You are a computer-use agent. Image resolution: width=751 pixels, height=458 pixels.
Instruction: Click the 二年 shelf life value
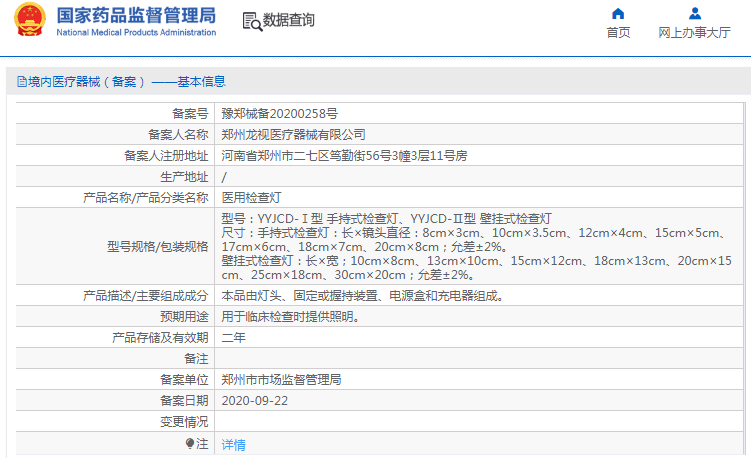tap(233, 338)
